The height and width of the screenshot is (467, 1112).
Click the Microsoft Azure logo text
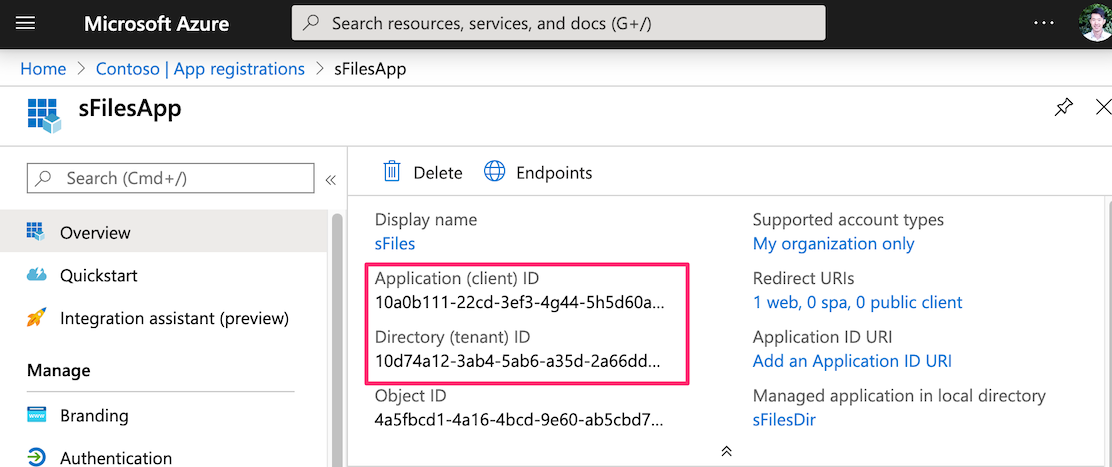pyautogui.click(x=156, y=23)
